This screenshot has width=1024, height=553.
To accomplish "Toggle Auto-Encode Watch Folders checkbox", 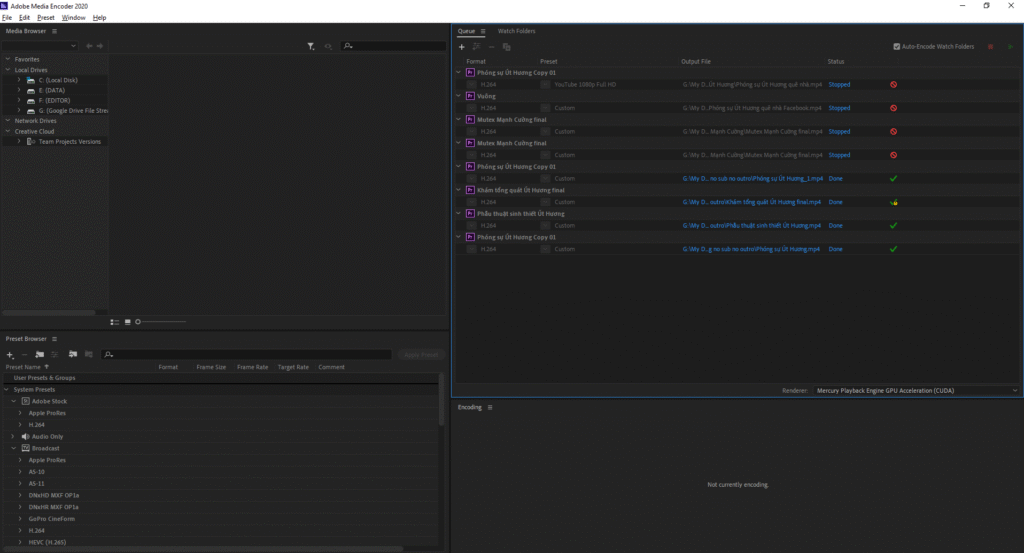I will 897,47.
